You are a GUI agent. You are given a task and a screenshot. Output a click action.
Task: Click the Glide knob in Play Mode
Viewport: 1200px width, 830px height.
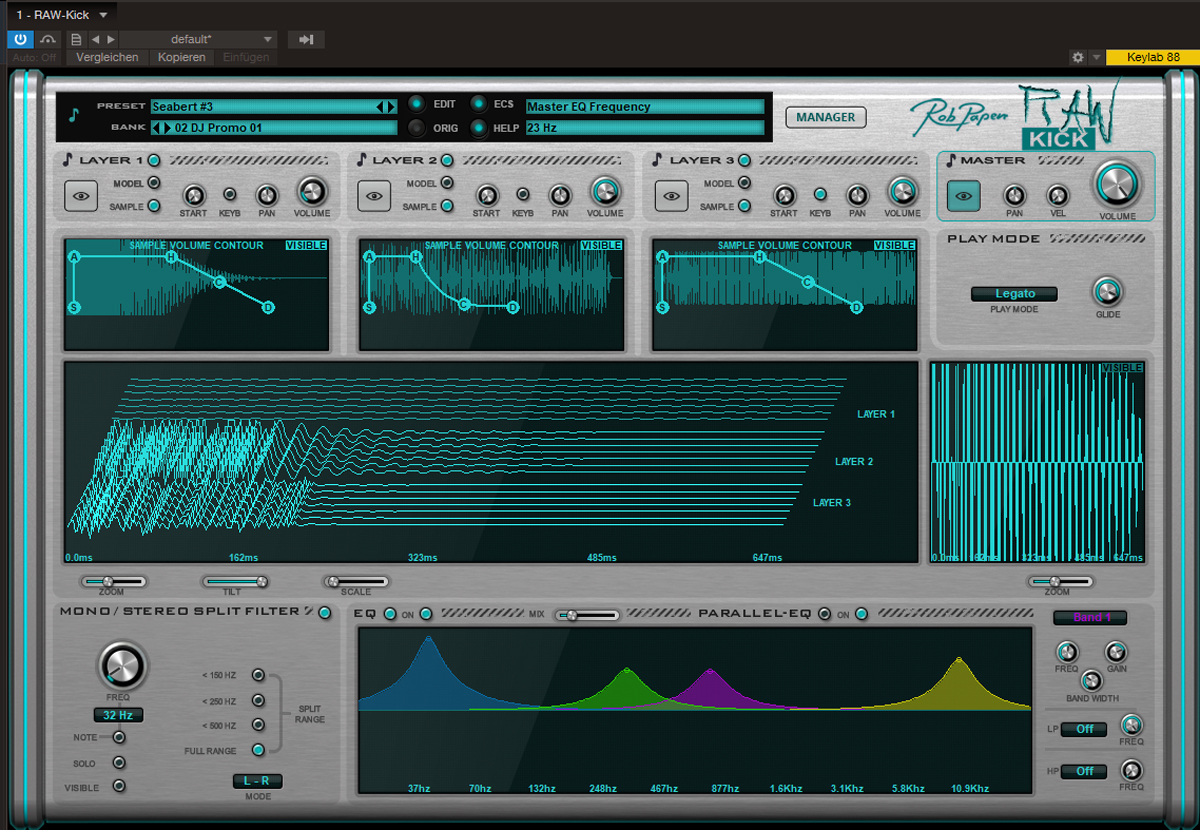1107,292
